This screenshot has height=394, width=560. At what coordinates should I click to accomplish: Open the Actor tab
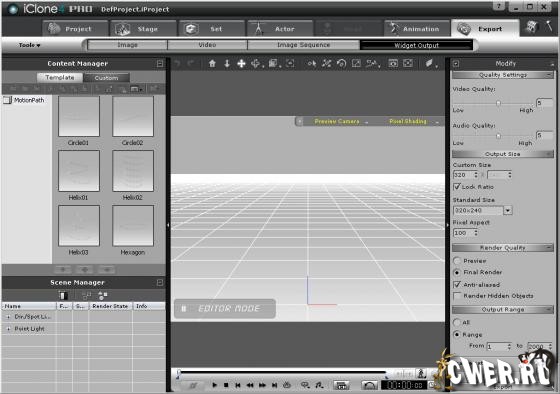coord(281,29)
